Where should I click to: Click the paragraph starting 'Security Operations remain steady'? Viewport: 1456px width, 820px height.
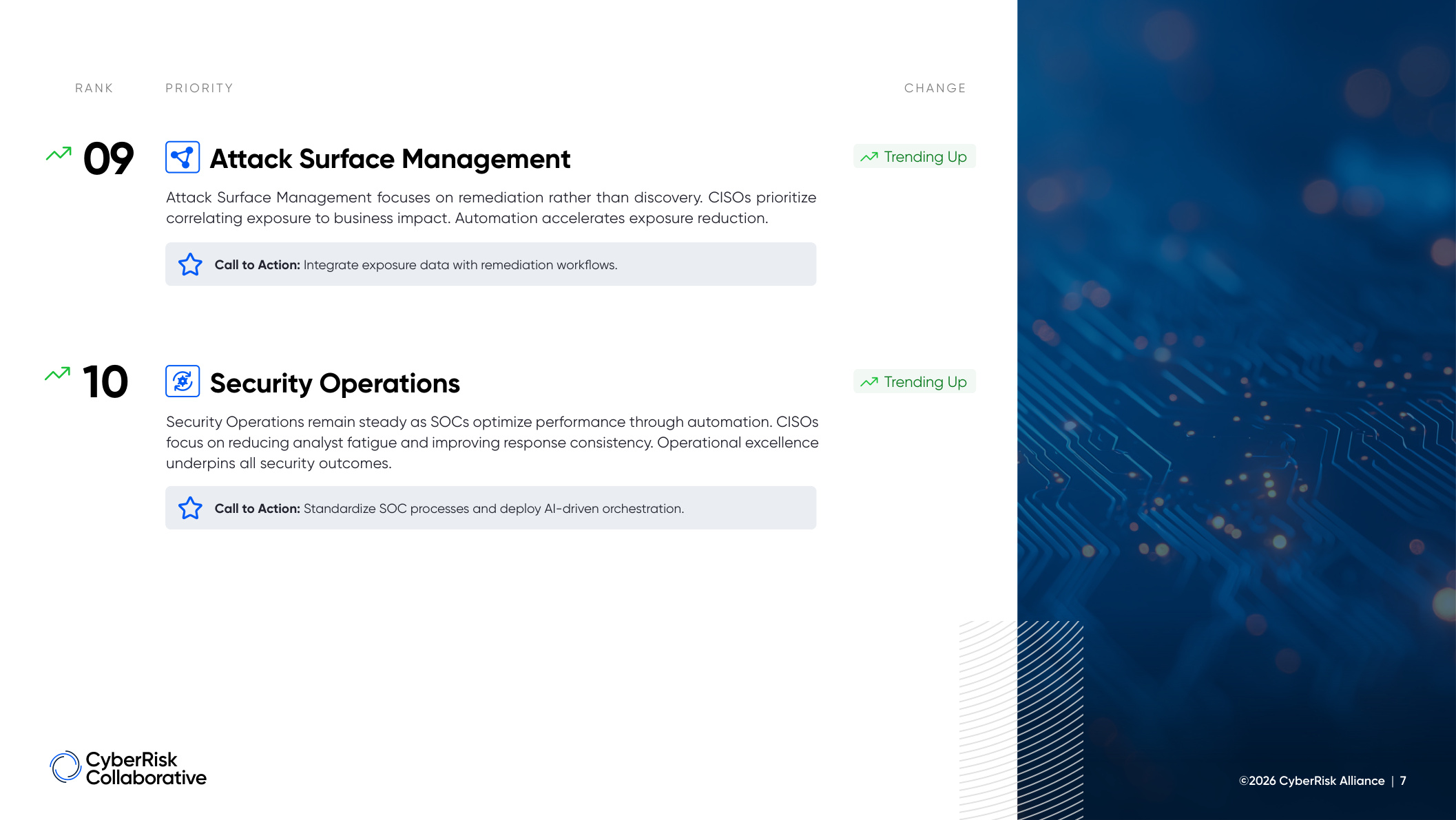pyautogui.click(x=492, y=443)
